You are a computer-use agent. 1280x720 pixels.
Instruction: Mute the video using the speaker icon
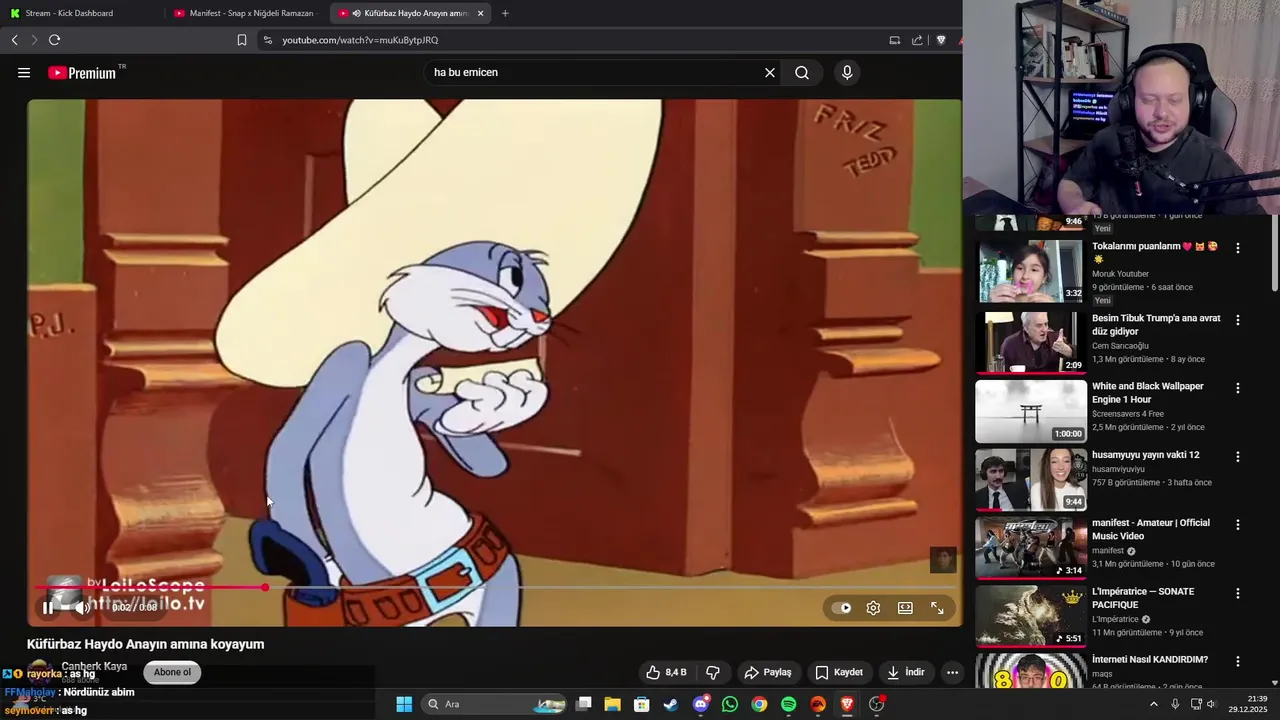coord(82,607)
